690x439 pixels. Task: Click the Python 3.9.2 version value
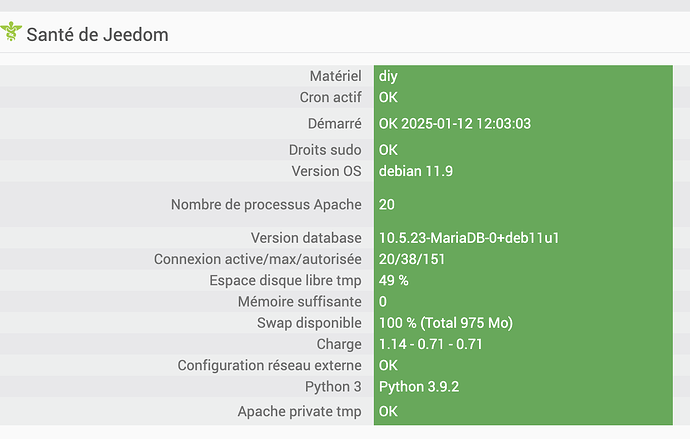point(419,387)
